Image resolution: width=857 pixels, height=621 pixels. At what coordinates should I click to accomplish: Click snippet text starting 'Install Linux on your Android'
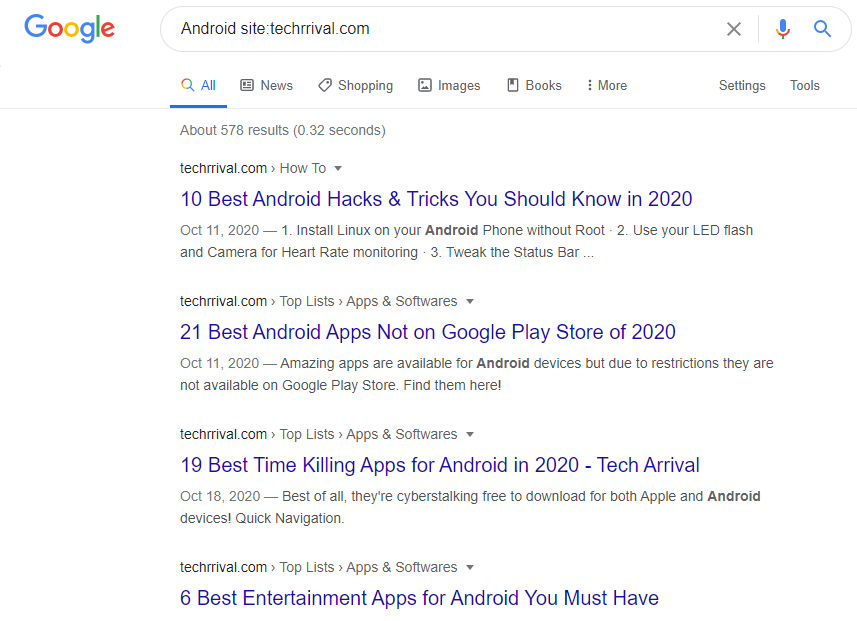[466, 241]
